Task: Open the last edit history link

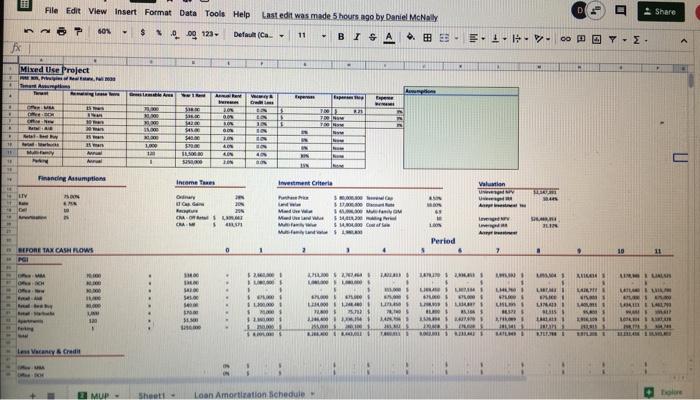Action: (350, 17)
